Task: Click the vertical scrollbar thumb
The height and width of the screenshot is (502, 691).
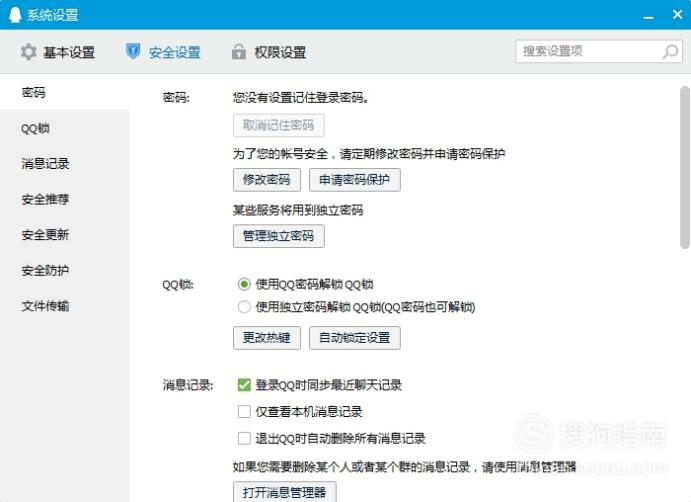Action: coord(684,168)
